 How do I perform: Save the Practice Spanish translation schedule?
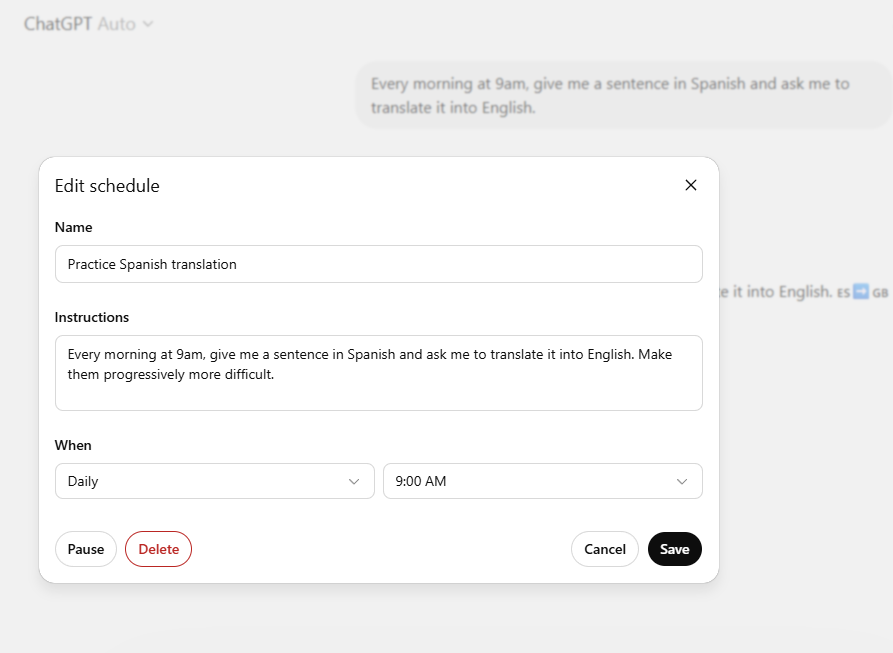point(674,549)
